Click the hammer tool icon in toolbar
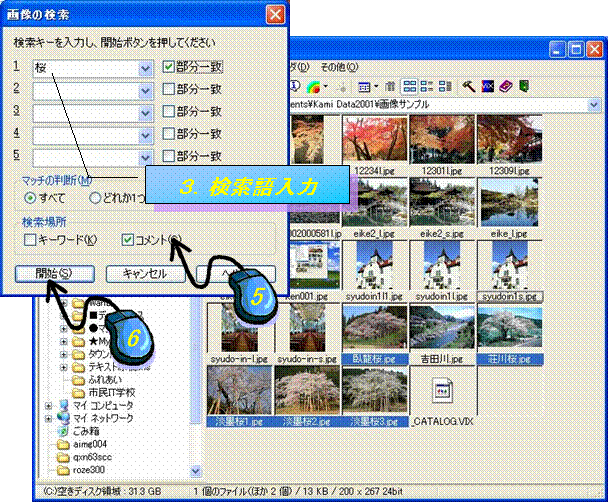The width and height of the screenshot is (608, 502). (x=468, y=87)
